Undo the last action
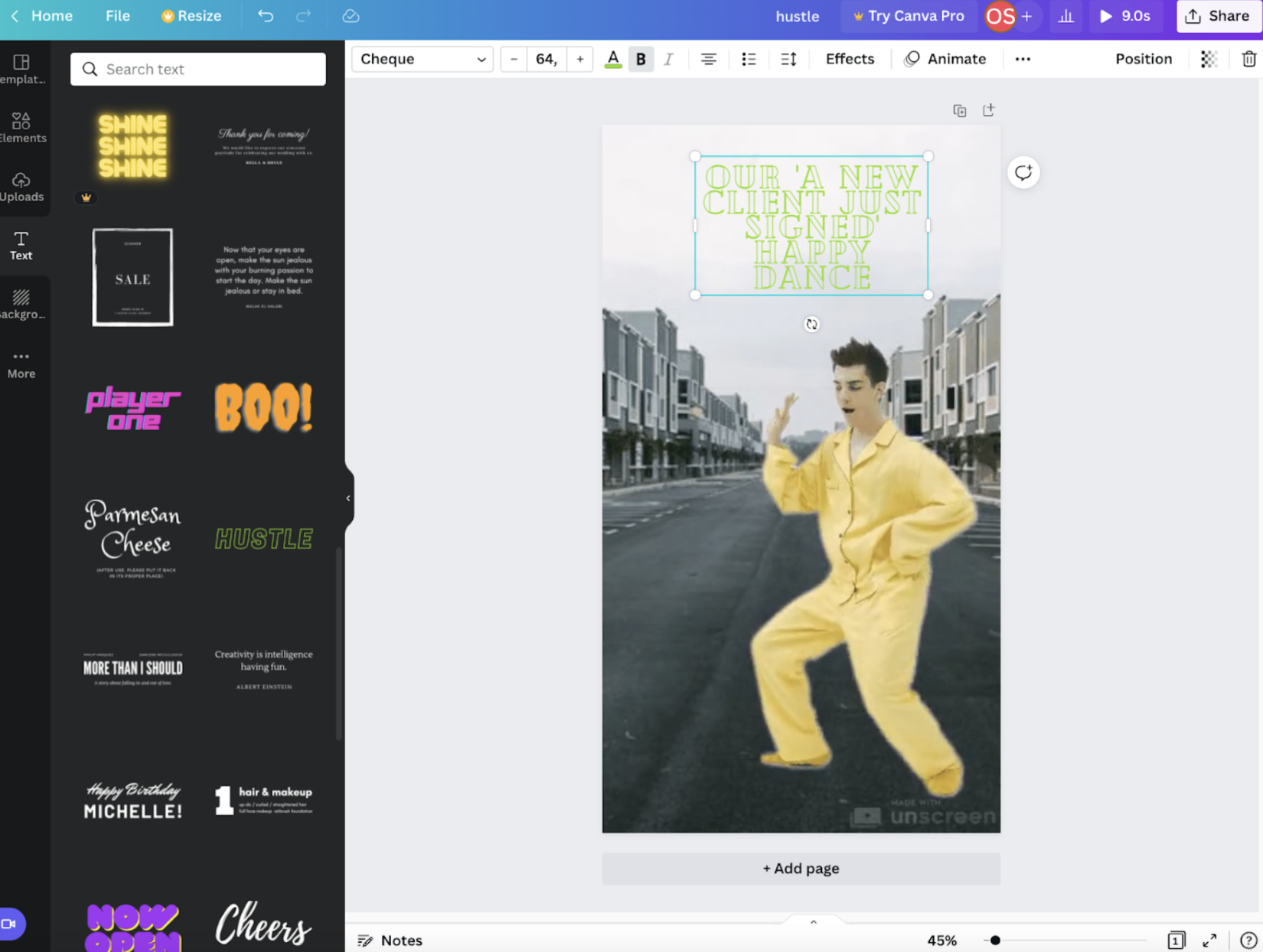 point(265,16)
